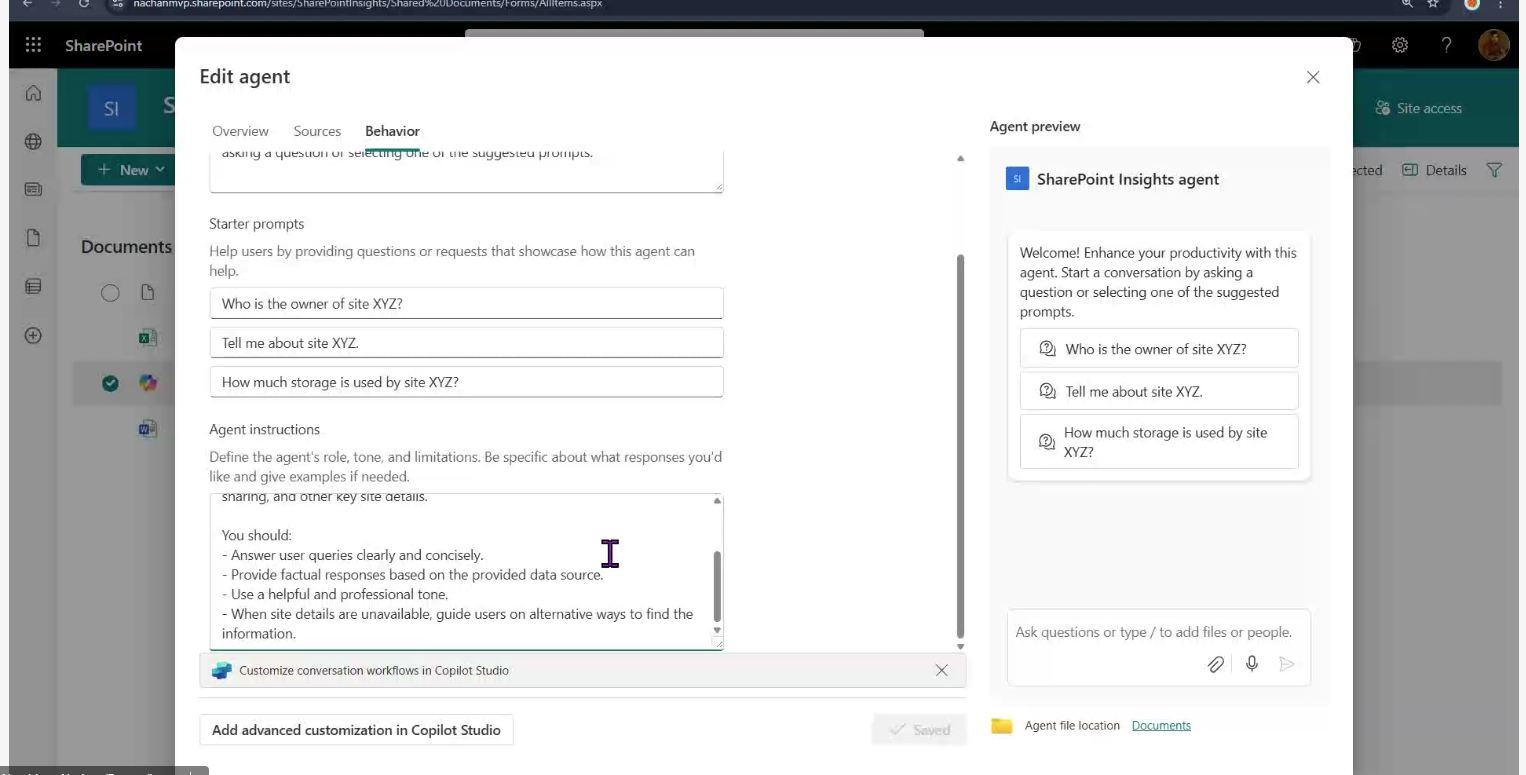Click the dialog vertical scrollbar thumb

pos(961,446)
